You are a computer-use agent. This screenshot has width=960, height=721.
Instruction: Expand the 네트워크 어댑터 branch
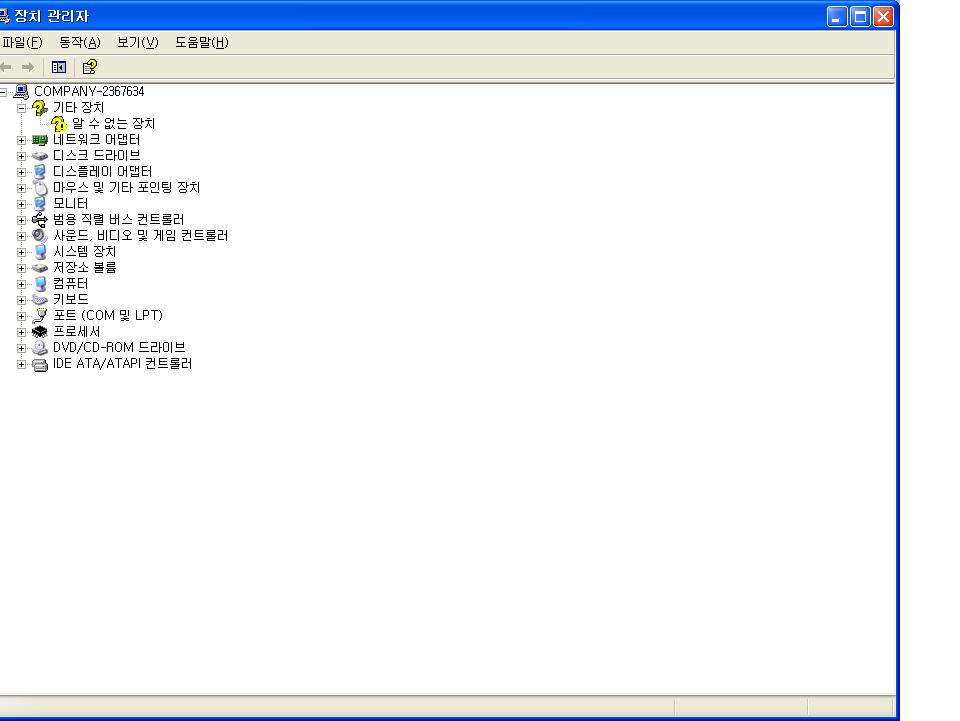[x=21, y=140]
